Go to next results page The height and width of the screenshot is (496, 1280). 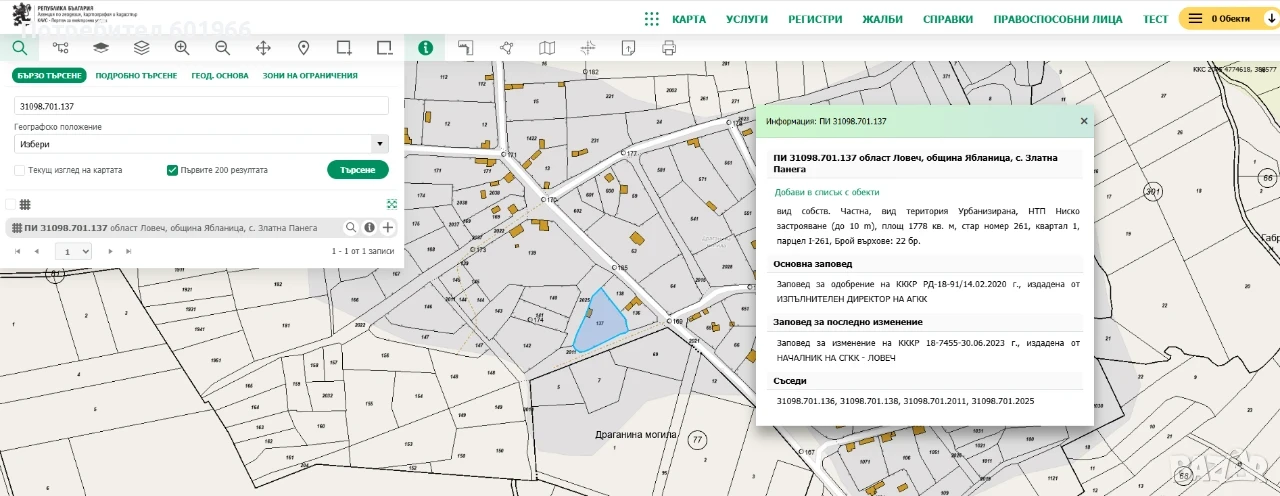point(108,252)
